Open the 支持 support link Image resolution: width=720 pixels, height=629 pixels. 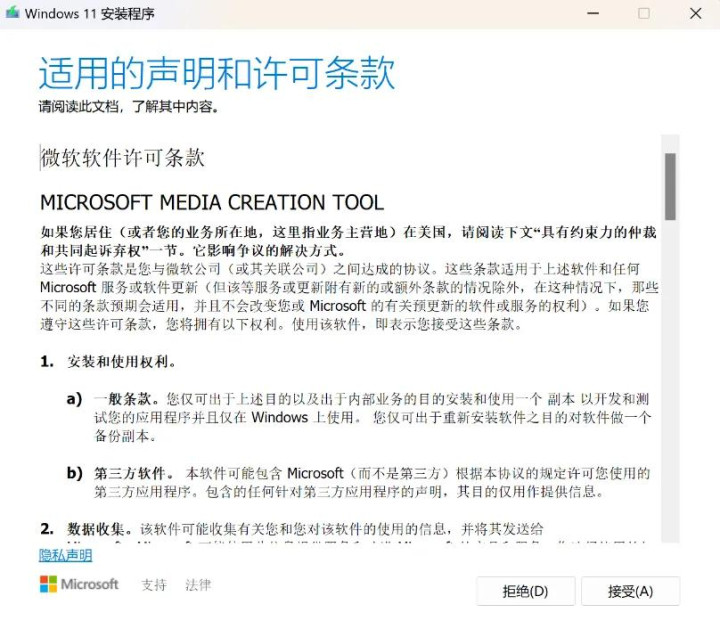[x=153, y=585]
